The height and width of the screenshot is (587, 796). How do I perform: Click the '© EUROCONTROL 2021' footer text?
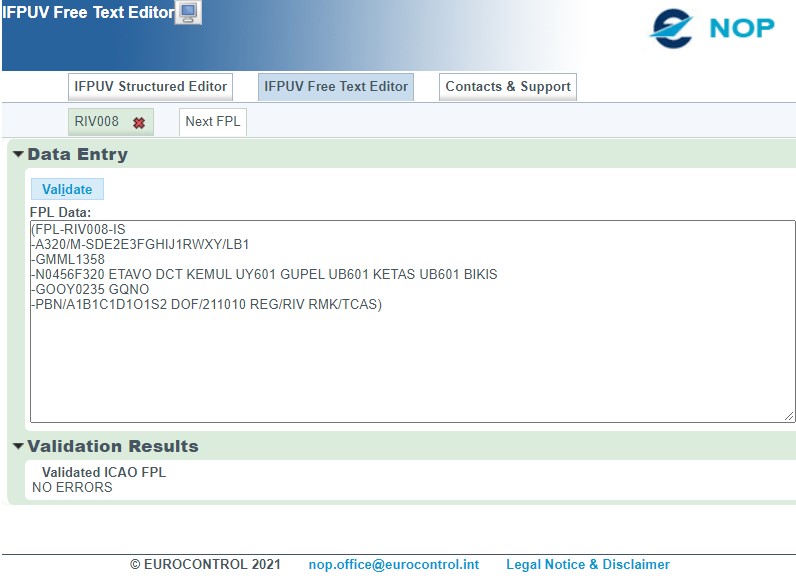pos(205,565)
